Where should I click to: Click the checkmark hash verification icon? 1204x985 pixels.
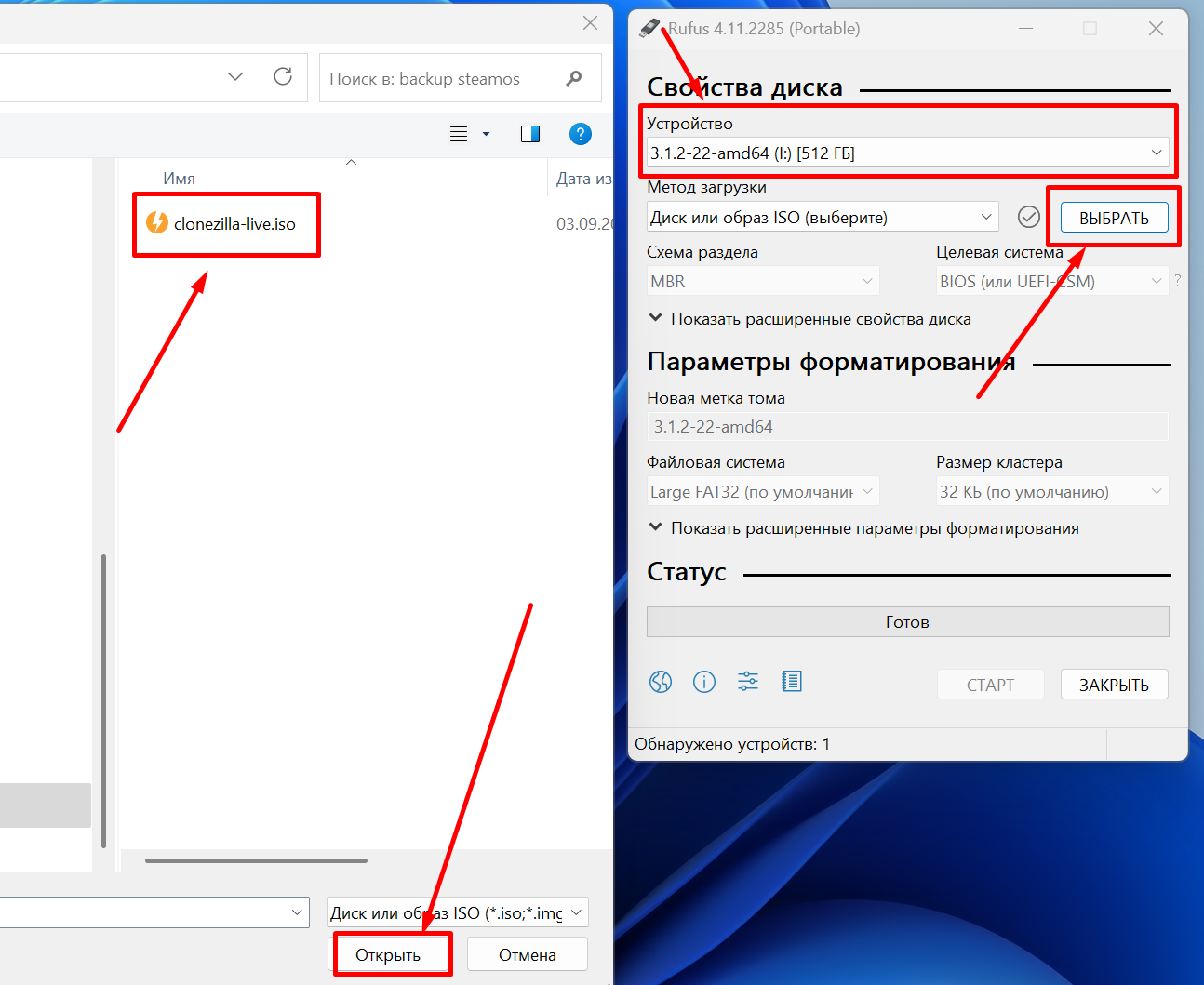[x=1028, y=217]
